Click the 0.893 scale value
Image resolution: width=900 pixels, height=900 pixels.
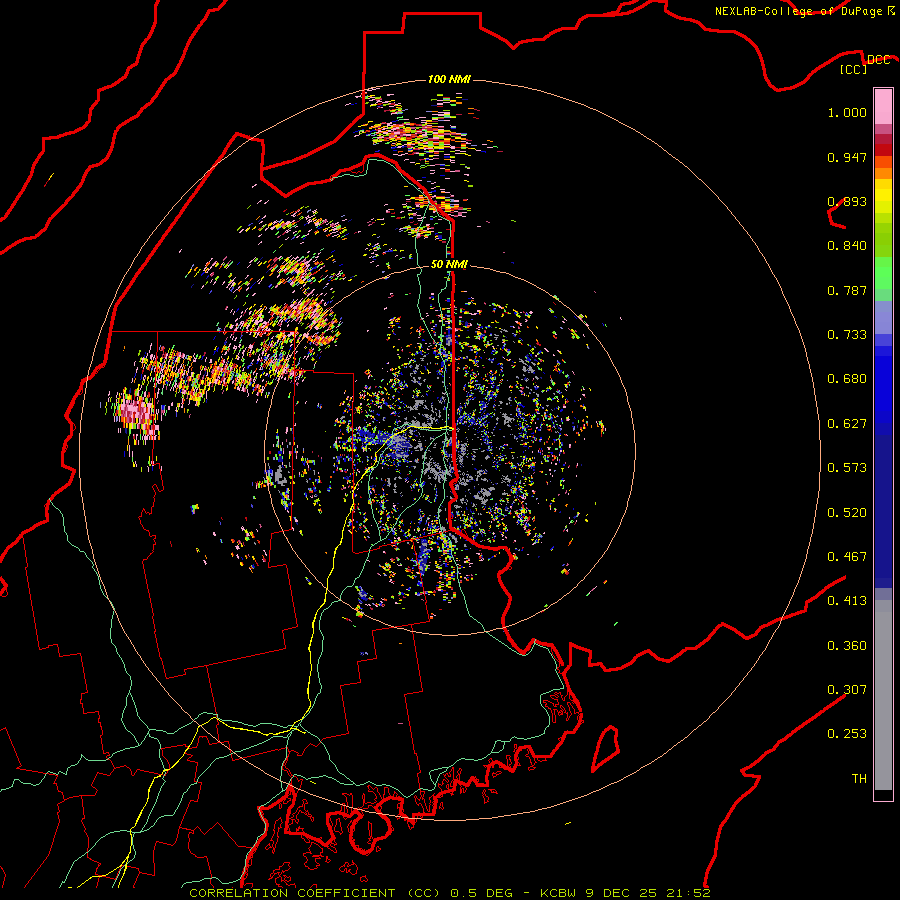(847, 201)
